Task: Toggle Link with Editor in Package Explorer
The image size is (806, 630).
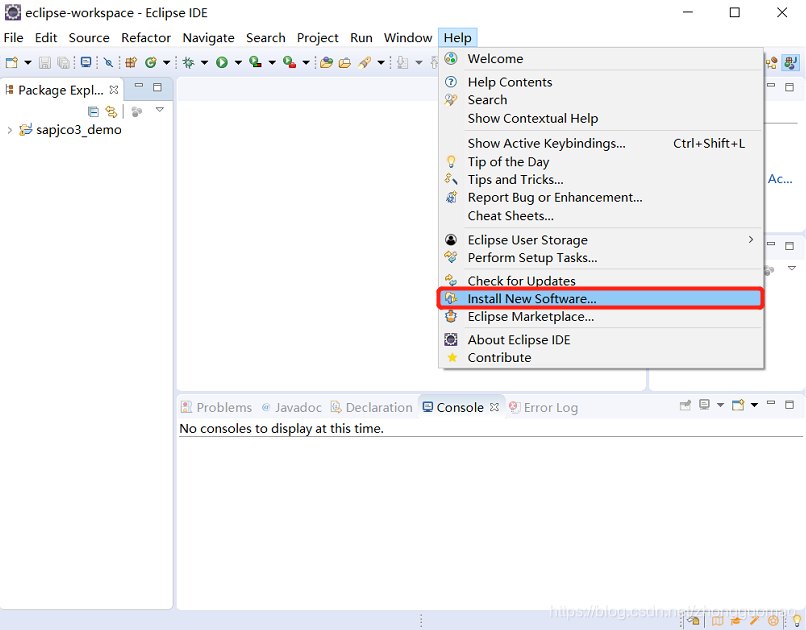Action: [111, 112]
